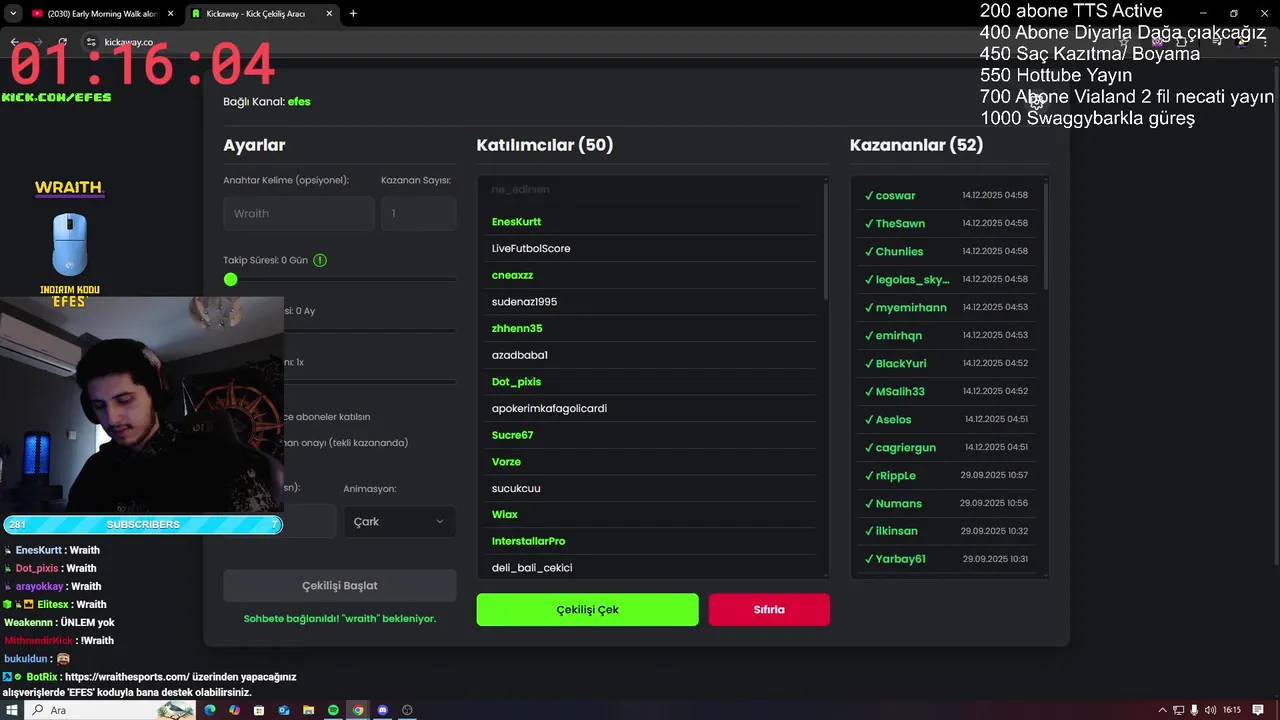Open the Chrome tab search dropdown
The width and height of the screenshot is (1280, 720).
[13, 13]
